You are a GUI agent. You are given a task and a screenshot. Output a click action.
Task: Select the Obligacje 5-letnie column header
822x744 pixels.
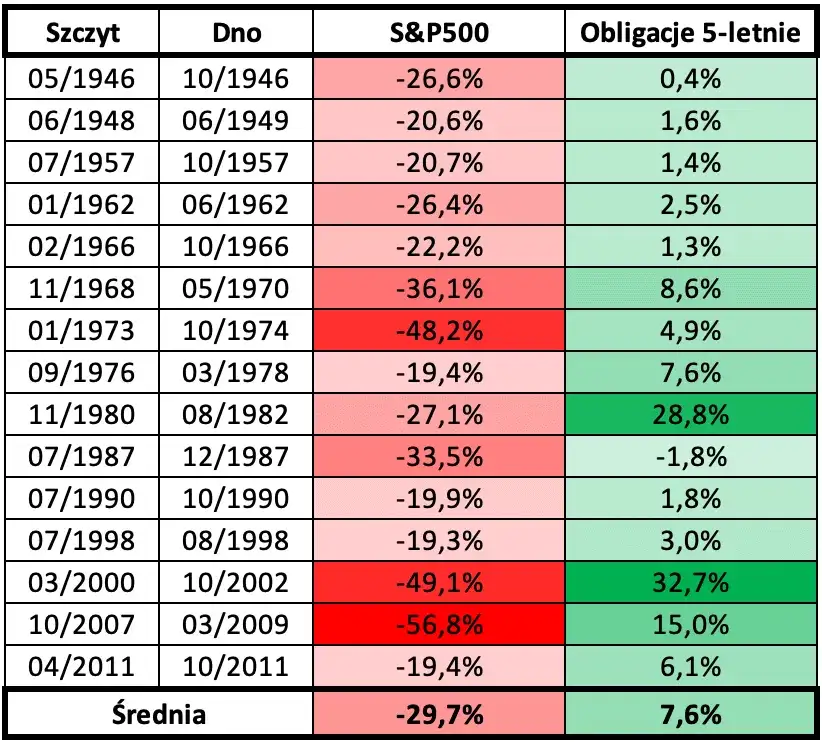coord(691,33)
